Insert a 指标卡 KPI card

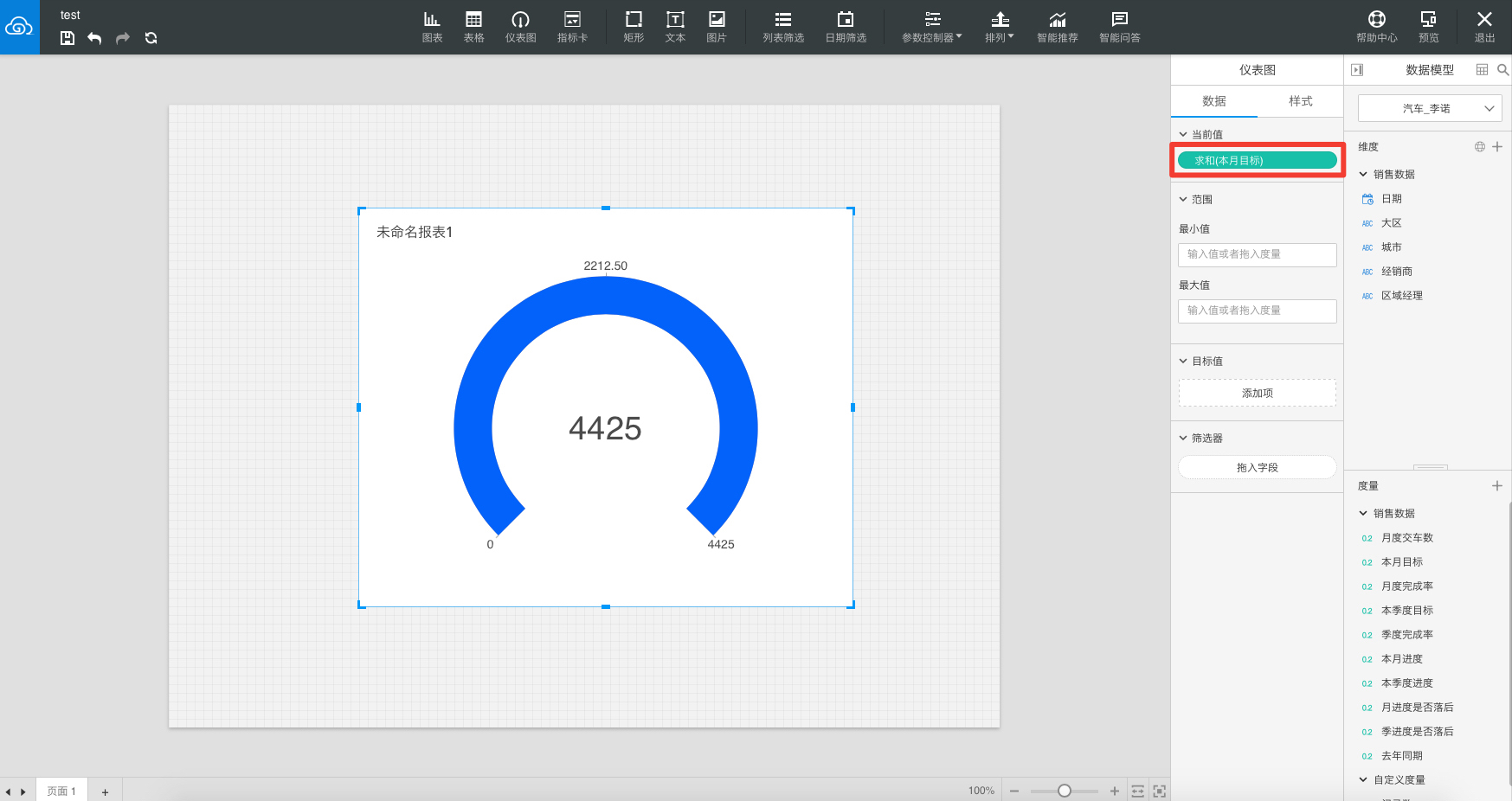(x=572, y=27)
